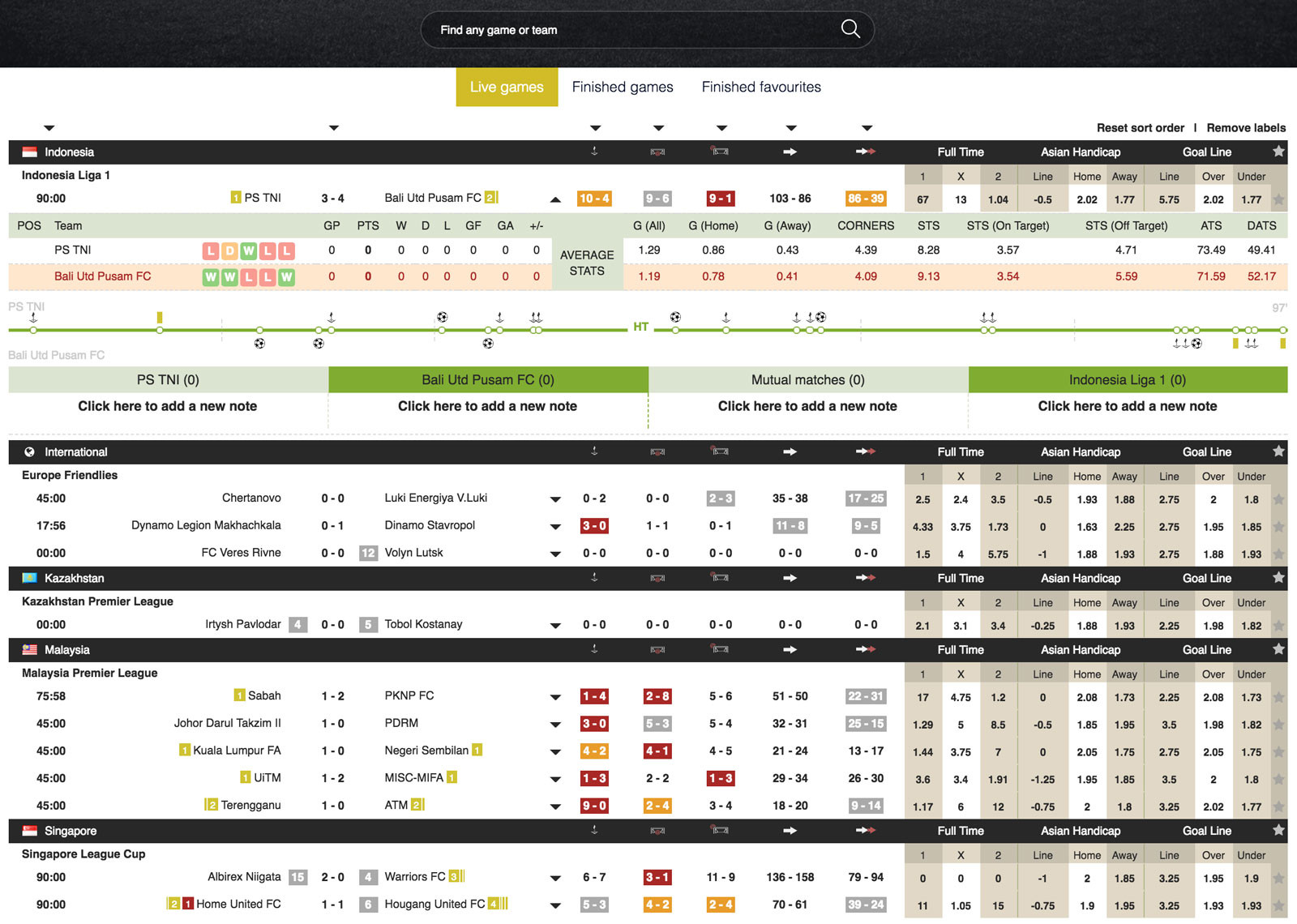Favourite the Malaysia section star icon
The image size is (1297, 924).
(x=1278, y=649)
